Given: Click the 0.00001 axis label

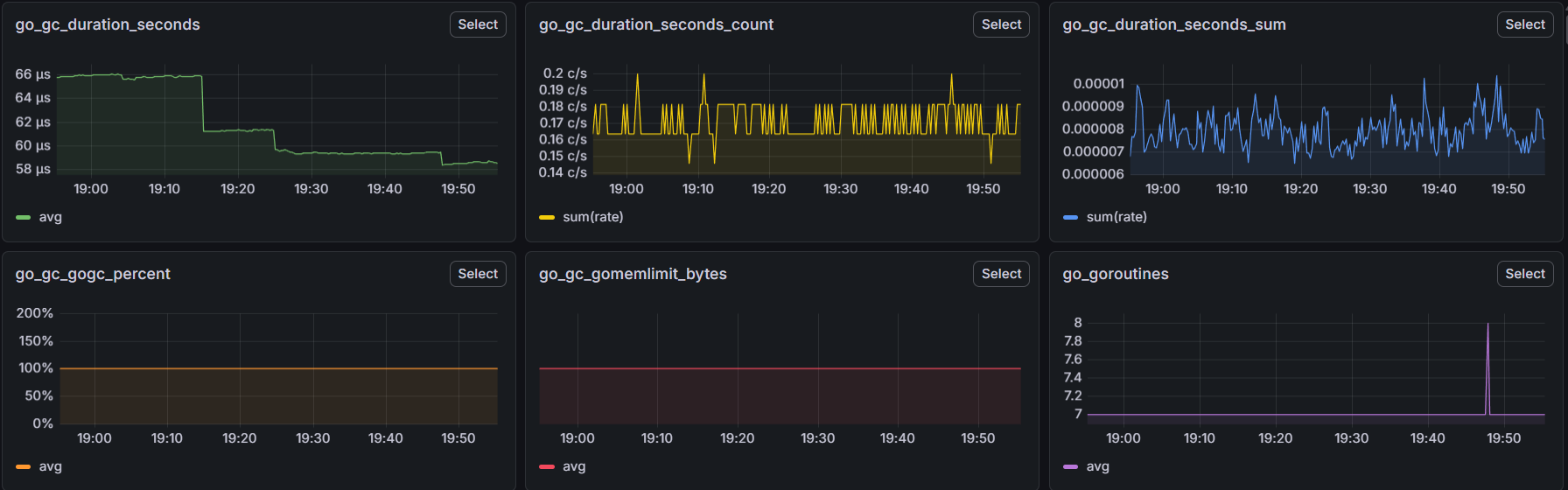Looking at the screenshot, I should [x=1099, y=84].
